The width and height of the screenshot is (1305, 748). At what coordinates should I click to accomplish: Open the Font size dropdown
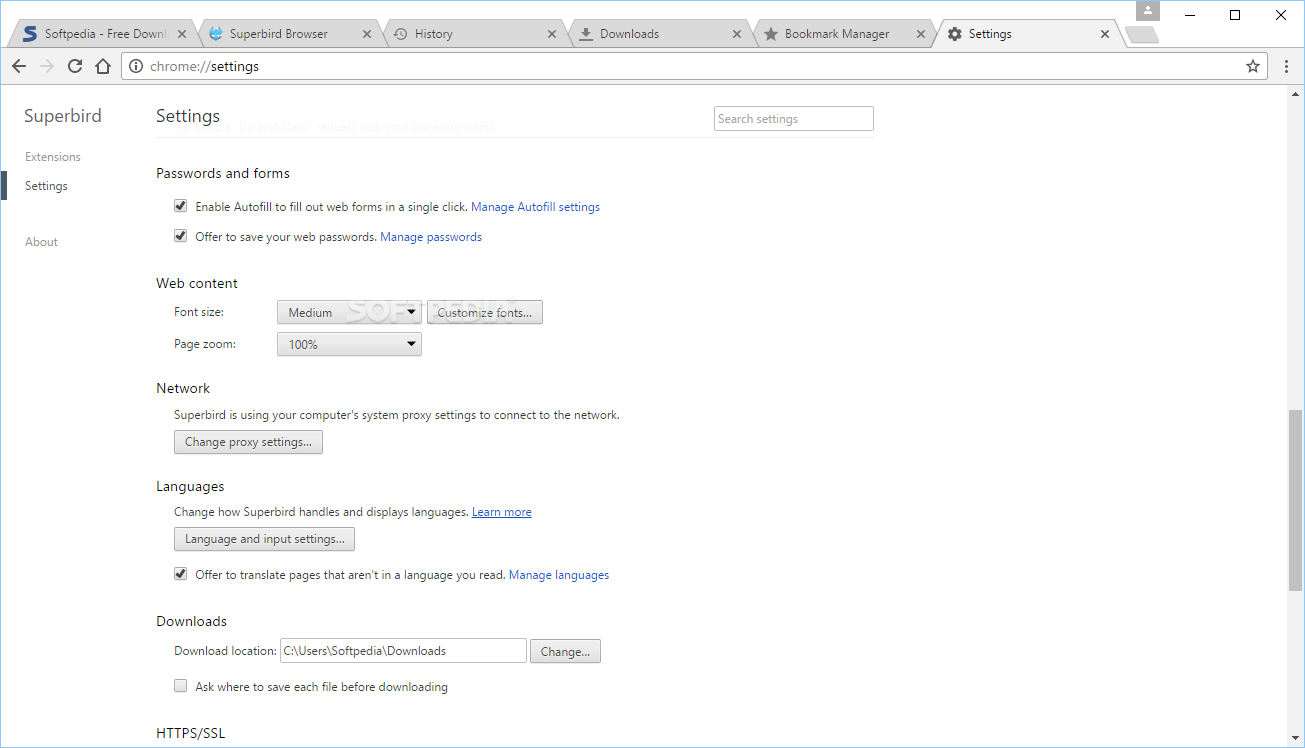pos(349,313)
